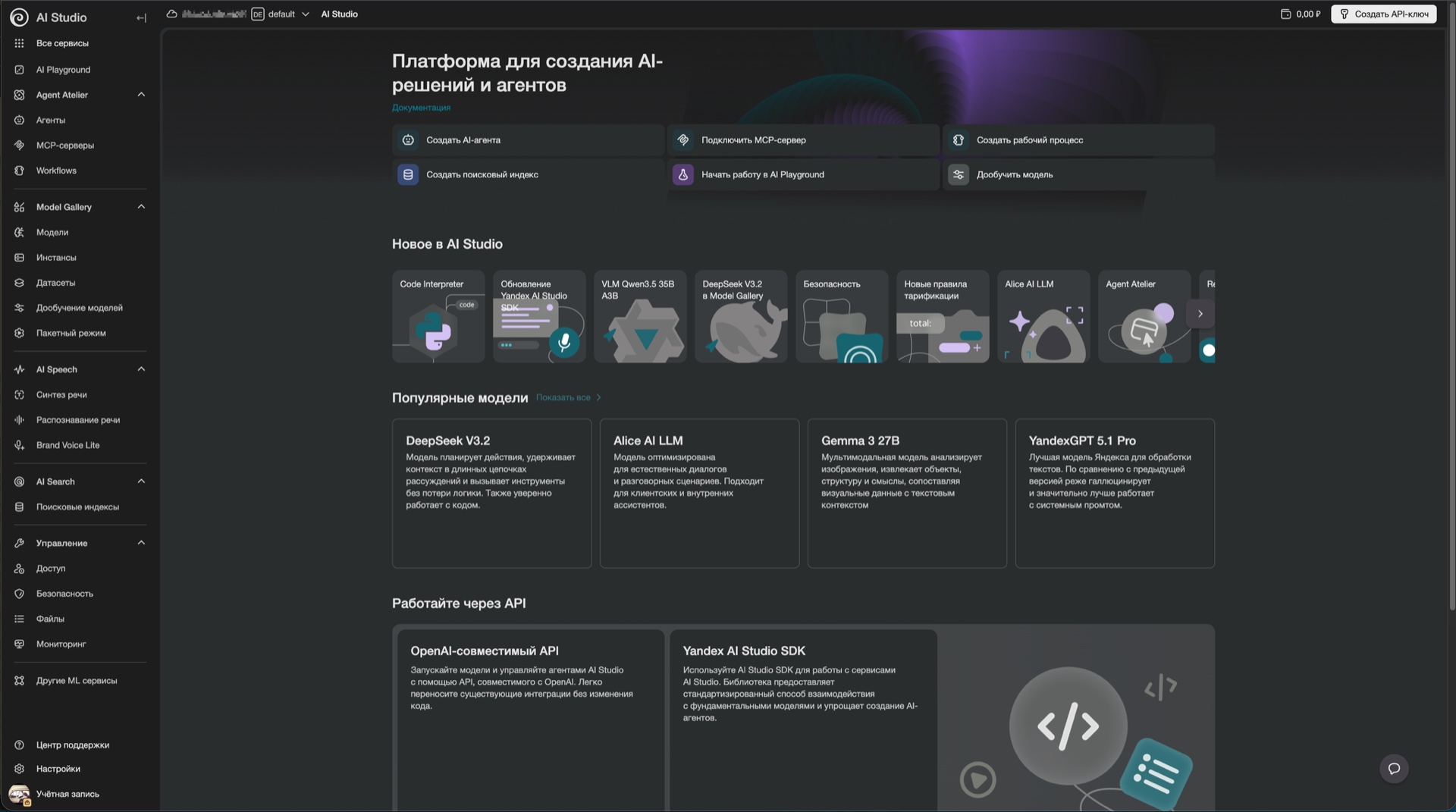Screen dimensions: 1456x812
Task: Collapse the Model Gallery section chevron
Action: (x=141, y=207)
